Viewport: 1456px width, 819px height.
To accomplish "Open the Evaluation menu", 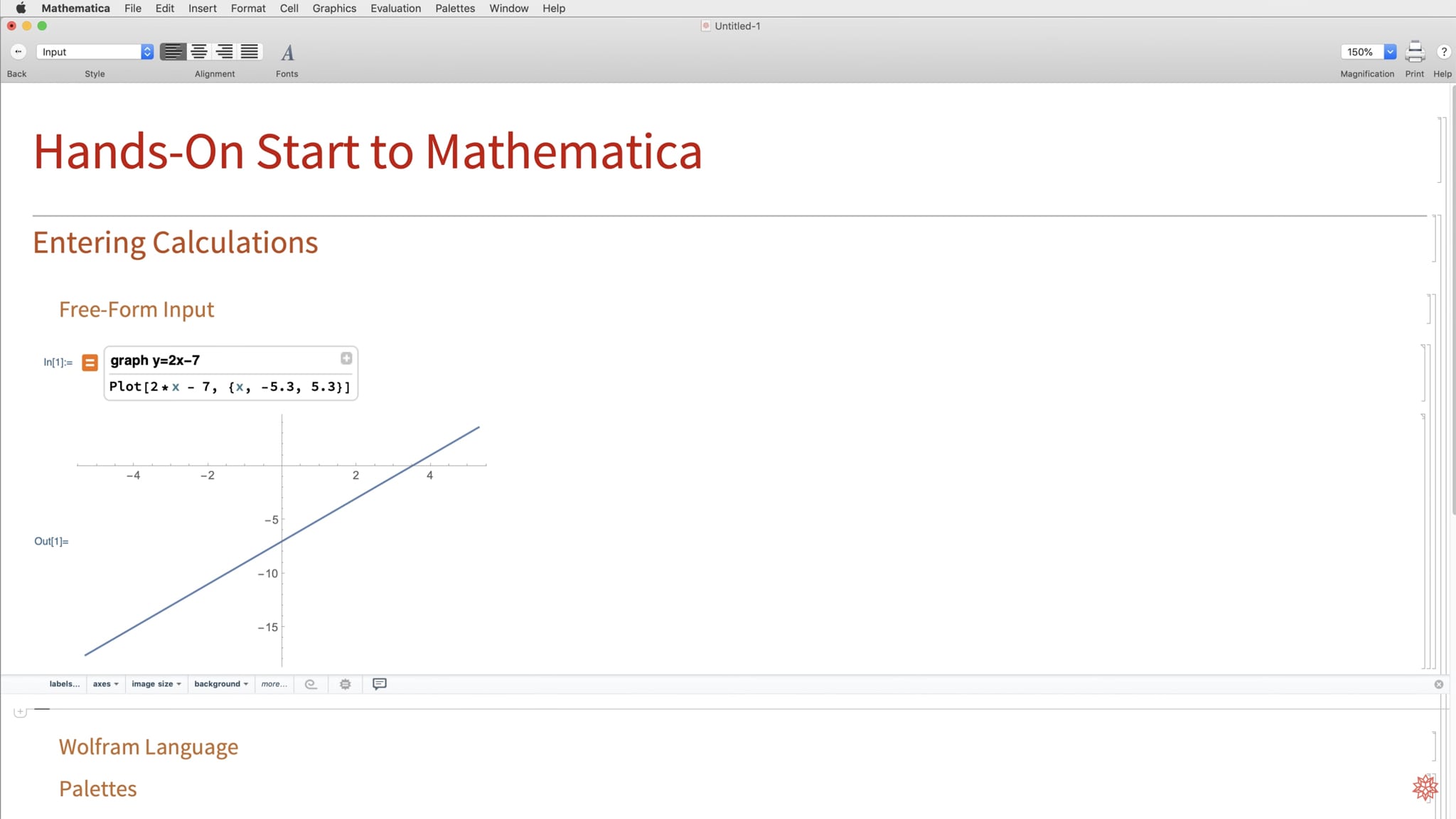I will click(x=396, y=8).
